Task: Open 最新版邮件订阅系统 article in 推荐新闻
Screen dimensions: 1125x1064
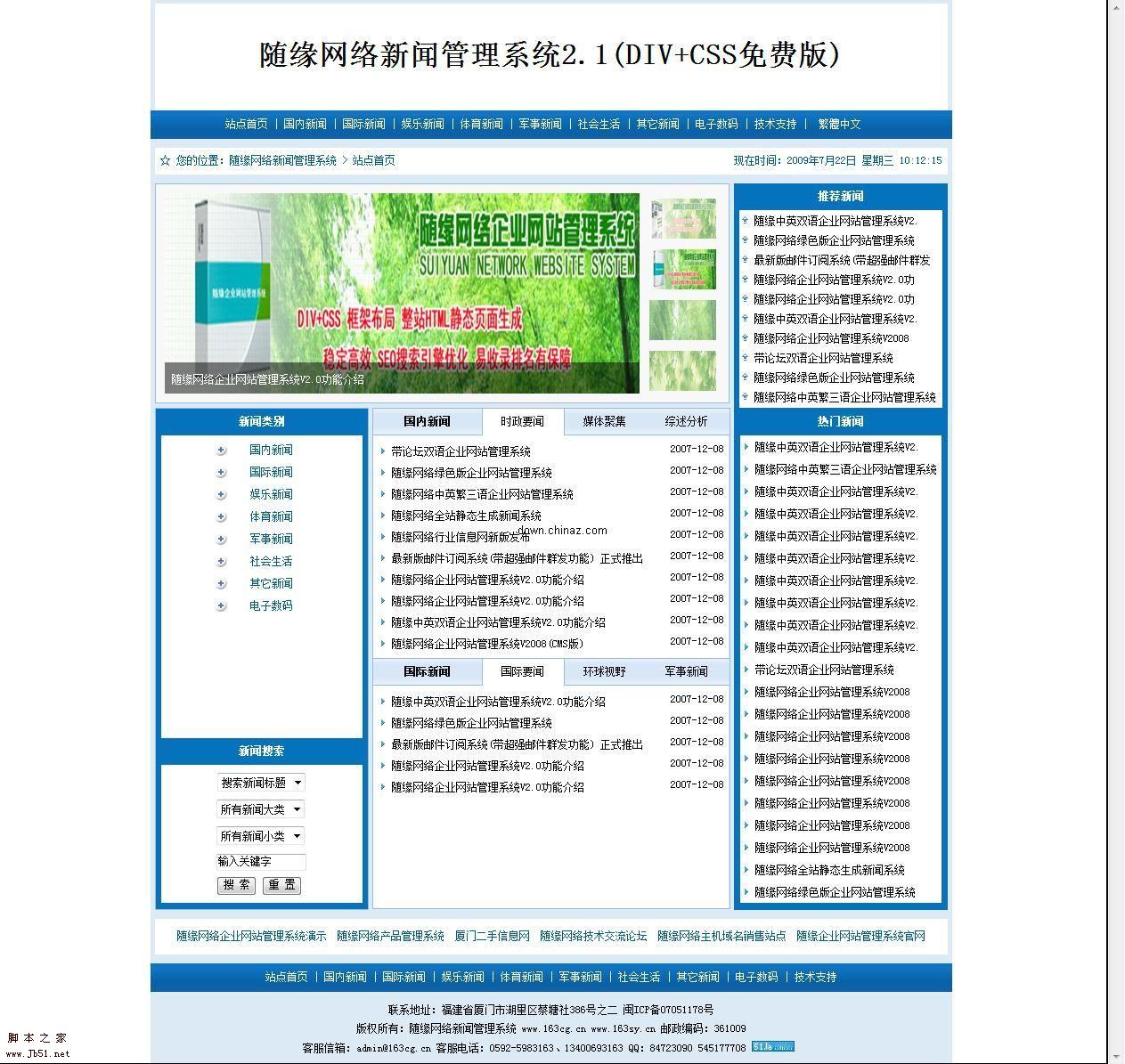Action: tap(842, 260)
